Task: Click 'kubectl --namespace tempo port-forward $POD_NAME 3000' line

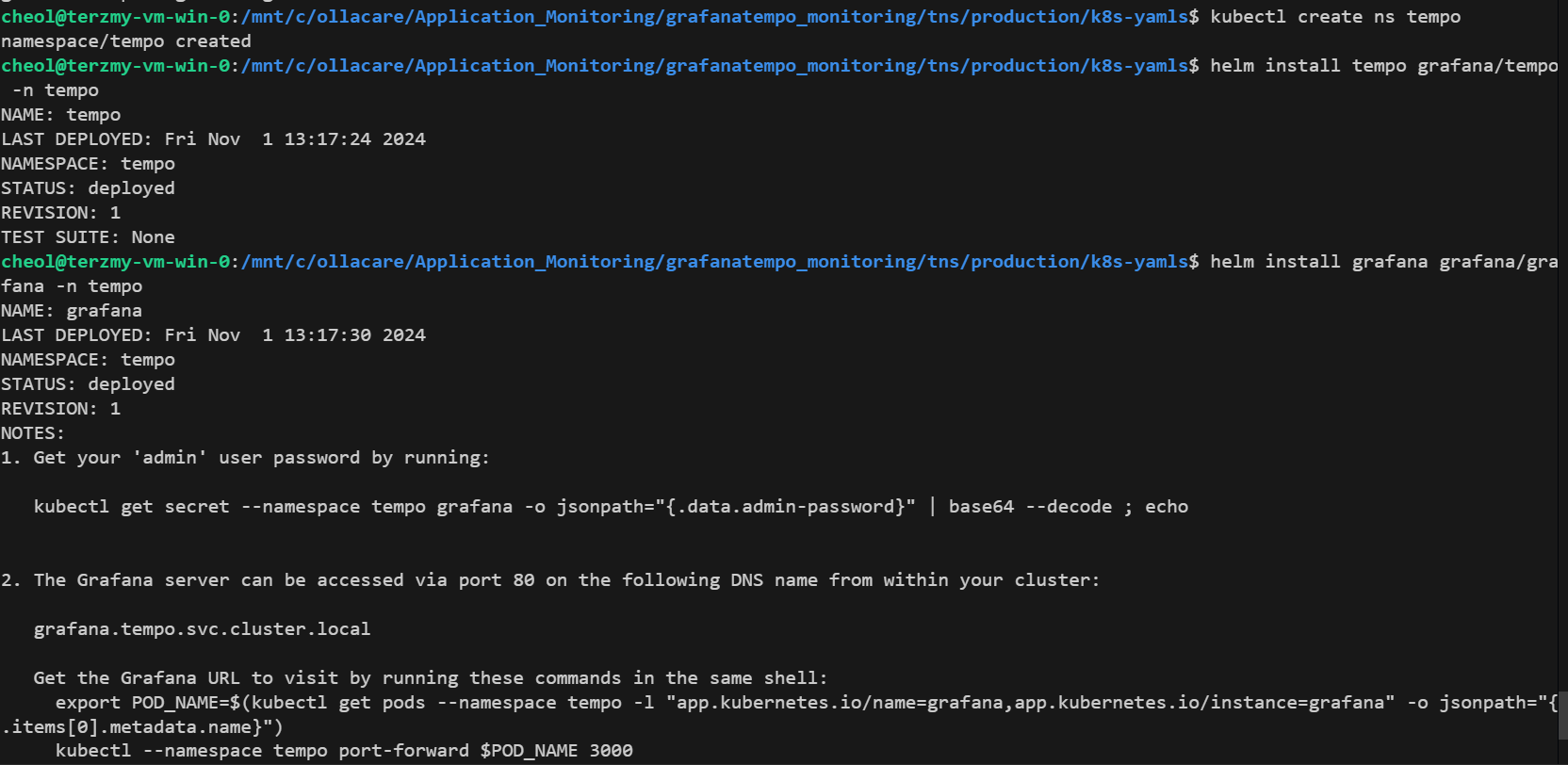Action: pos(344,751)
